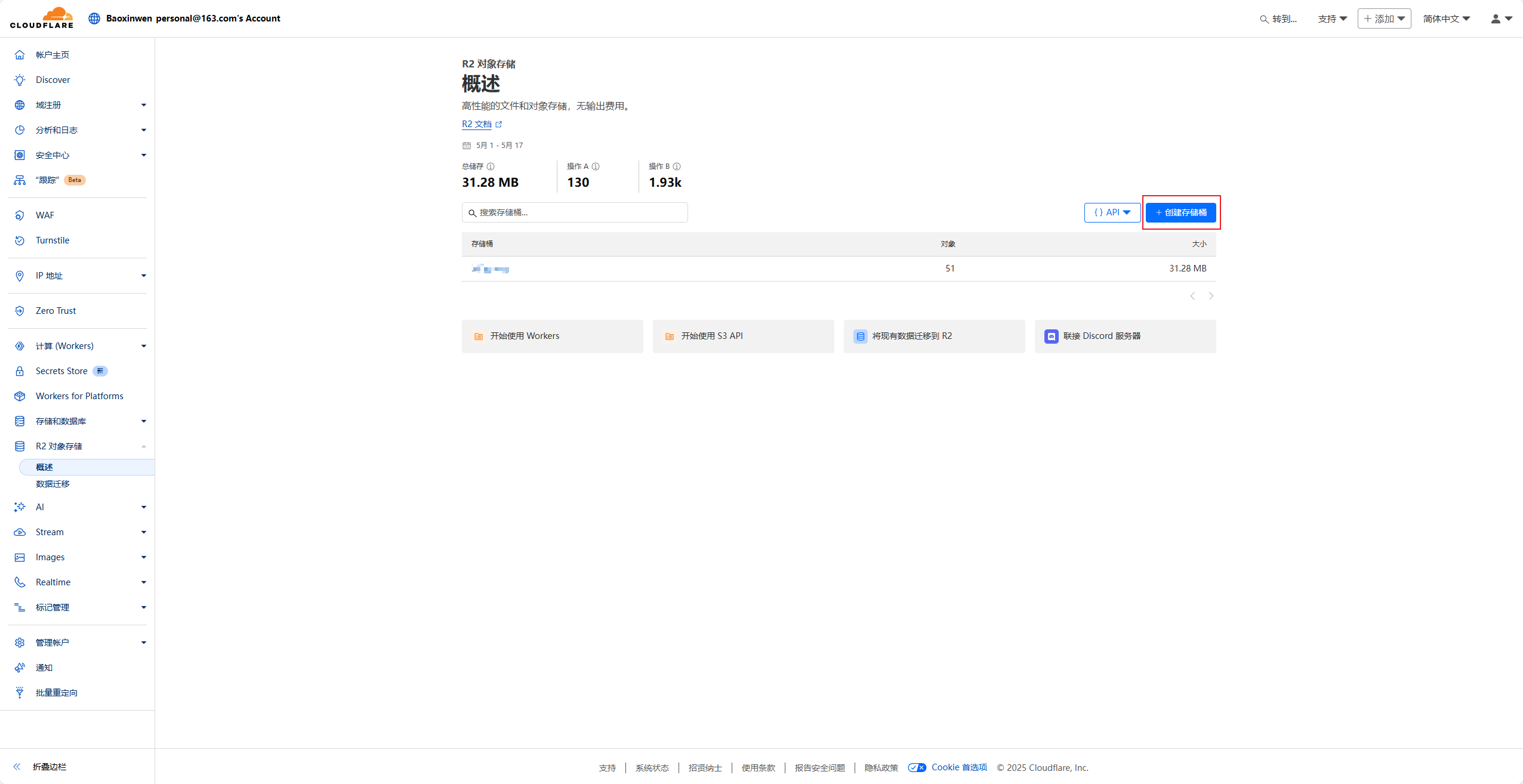Click the Zero Trust icon
The height and width of the screenshot is (784, 1523).
[20, 311]
